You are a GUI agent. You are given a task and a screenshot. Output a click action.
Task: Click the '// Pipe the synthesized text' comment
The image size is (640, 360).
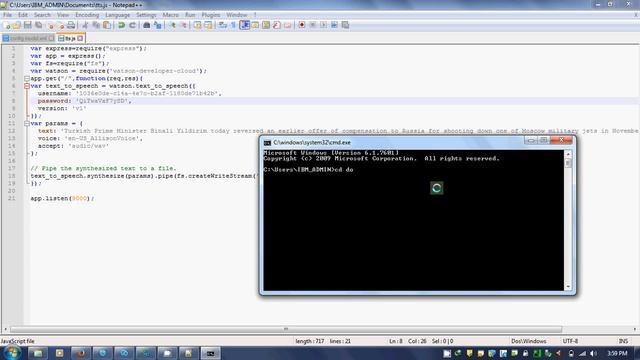103,168
